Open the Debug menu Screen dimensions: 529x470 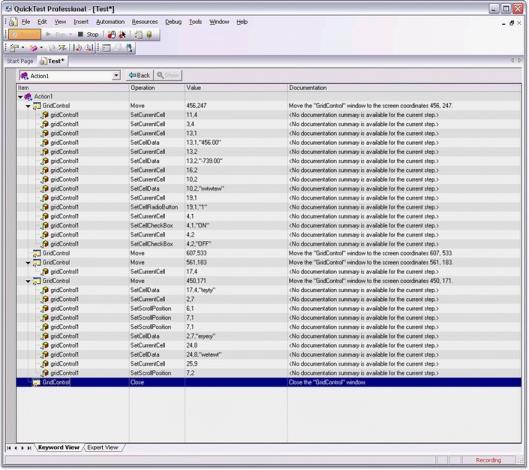[173, 22]
